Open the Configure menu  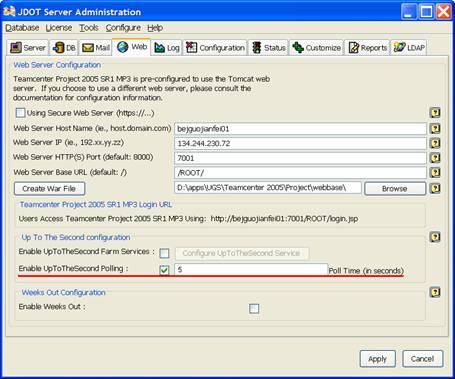123,28
